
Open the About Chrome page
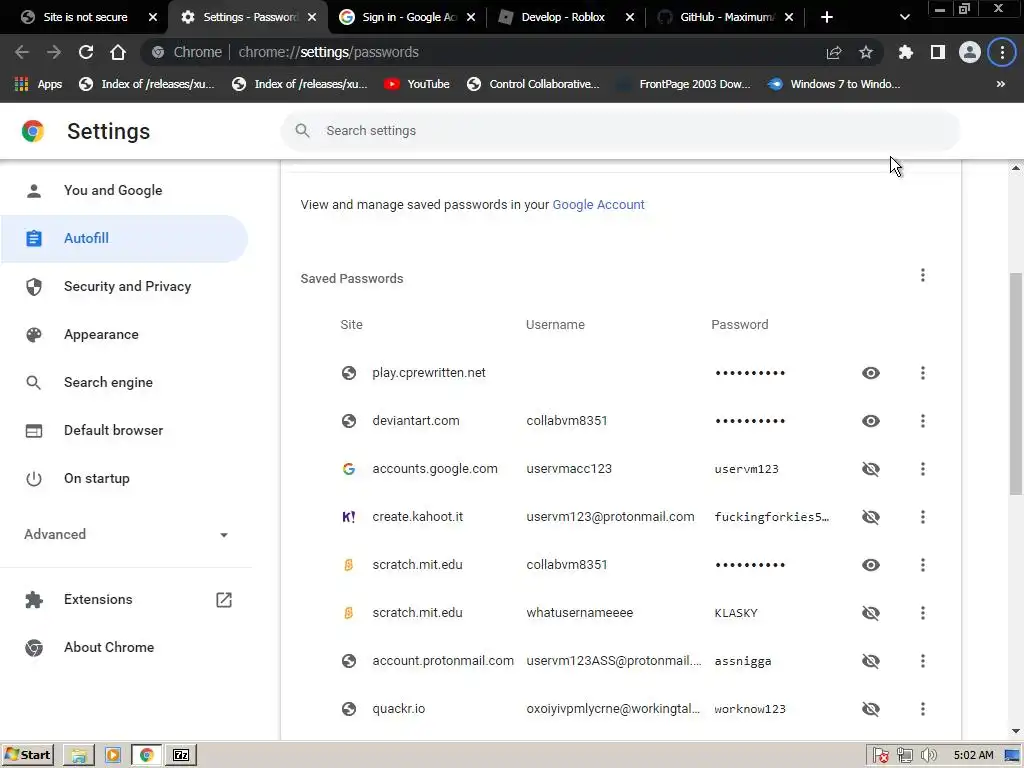click(x=124, y=648)
